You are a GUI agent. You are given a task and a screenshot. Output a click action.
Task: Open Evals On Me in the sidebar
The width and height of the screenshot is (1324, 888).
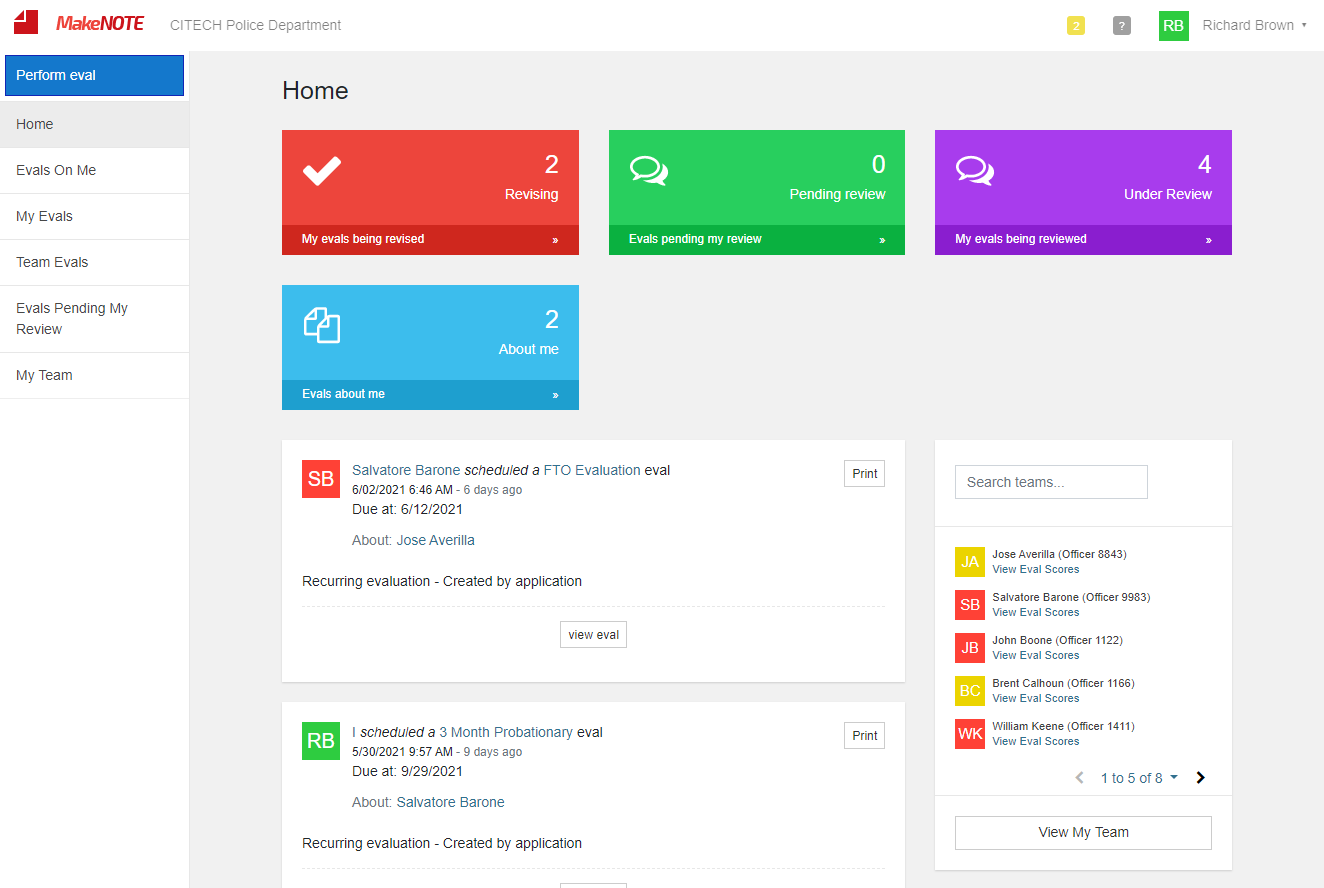94,171
